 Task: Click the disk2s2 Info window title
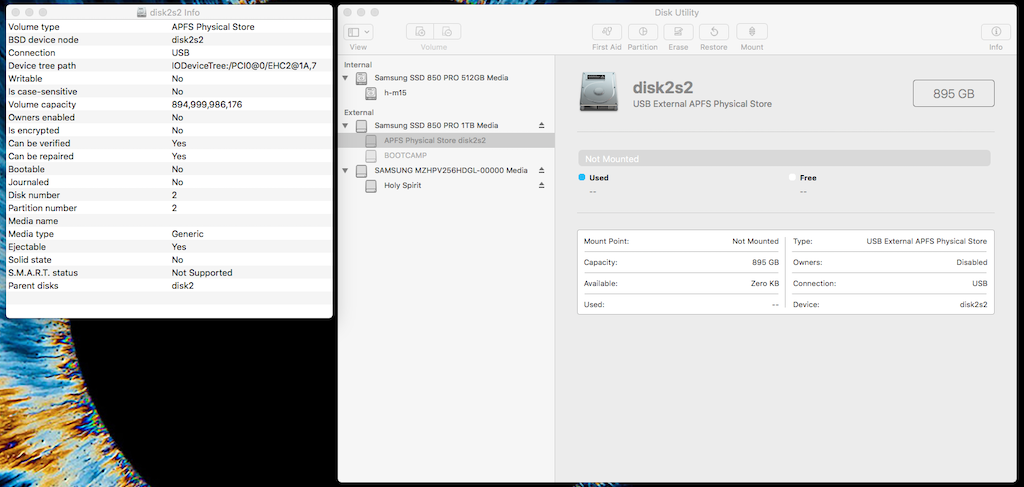175,12
